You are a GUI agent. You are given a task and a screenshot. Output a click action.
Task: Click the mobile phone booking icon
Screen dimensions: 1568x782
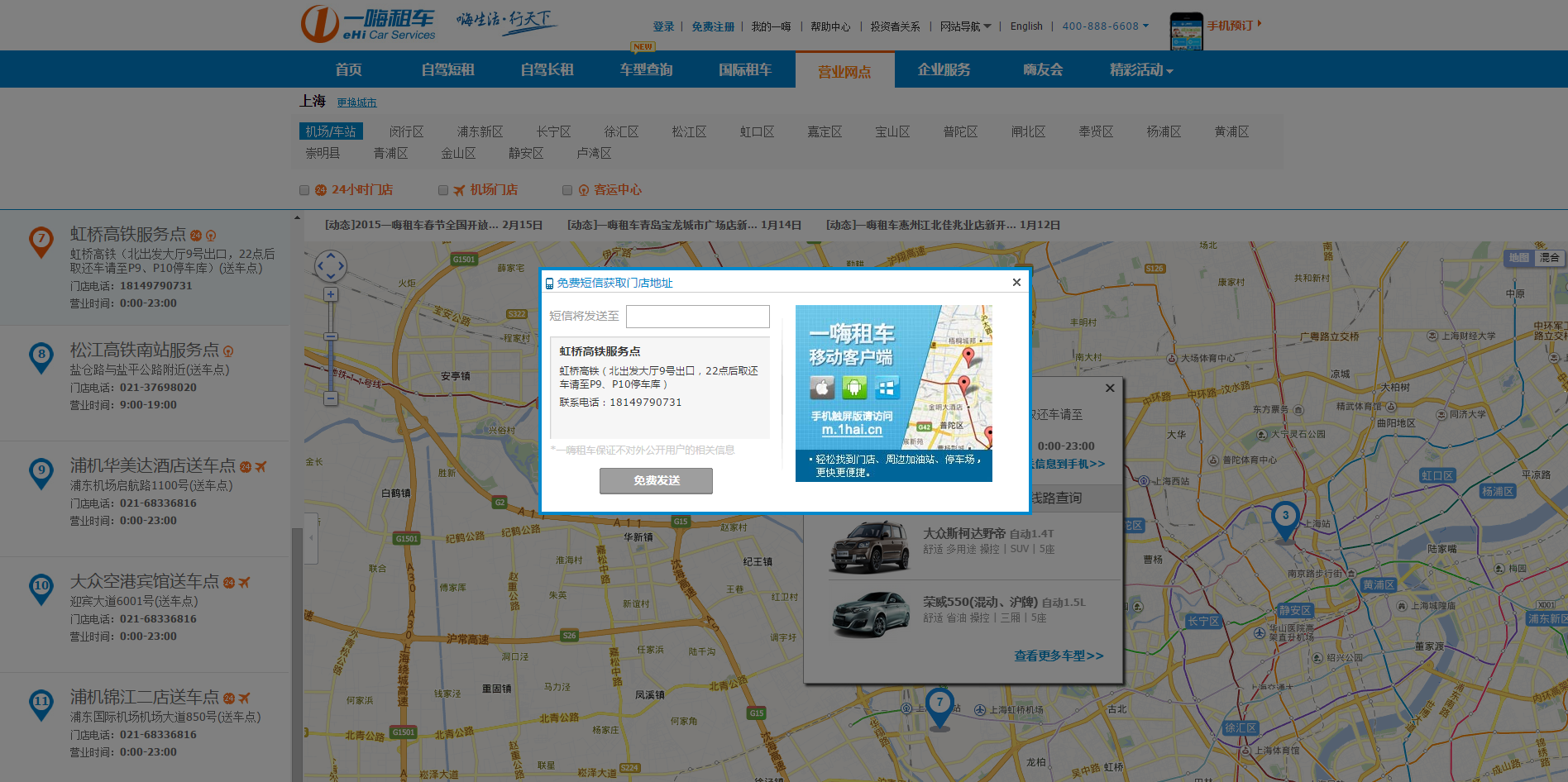(1186, 31)
